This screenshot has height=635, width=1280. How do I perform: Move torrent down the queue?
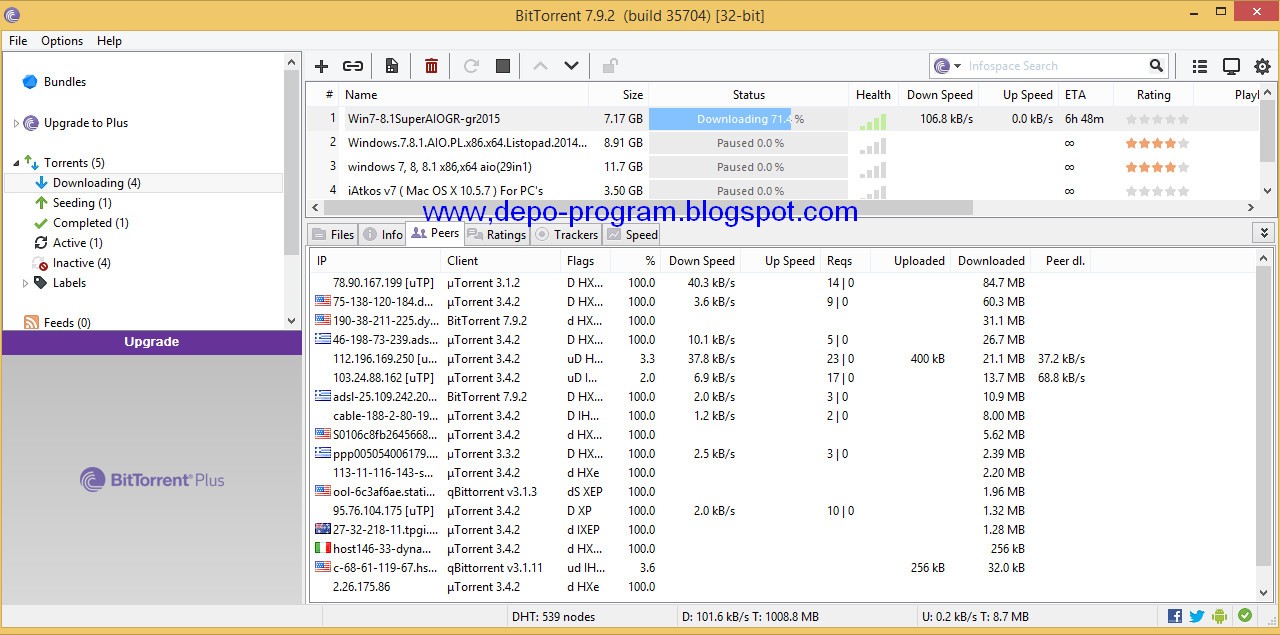(571, 66)
